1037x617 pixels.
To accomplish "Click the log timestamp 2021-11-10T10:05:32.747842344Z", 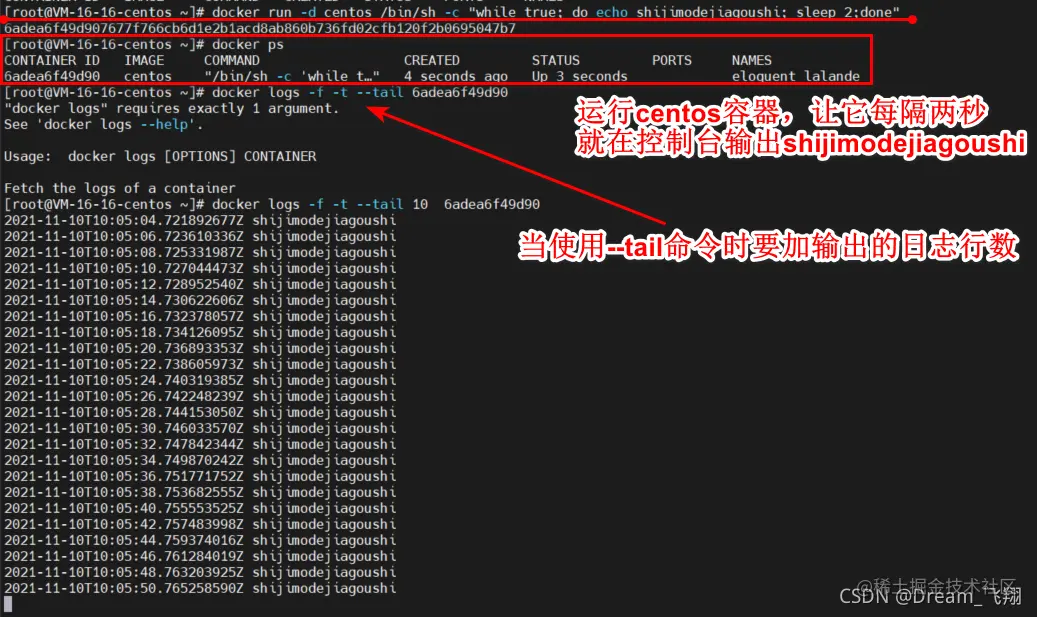I will [124, 444].
